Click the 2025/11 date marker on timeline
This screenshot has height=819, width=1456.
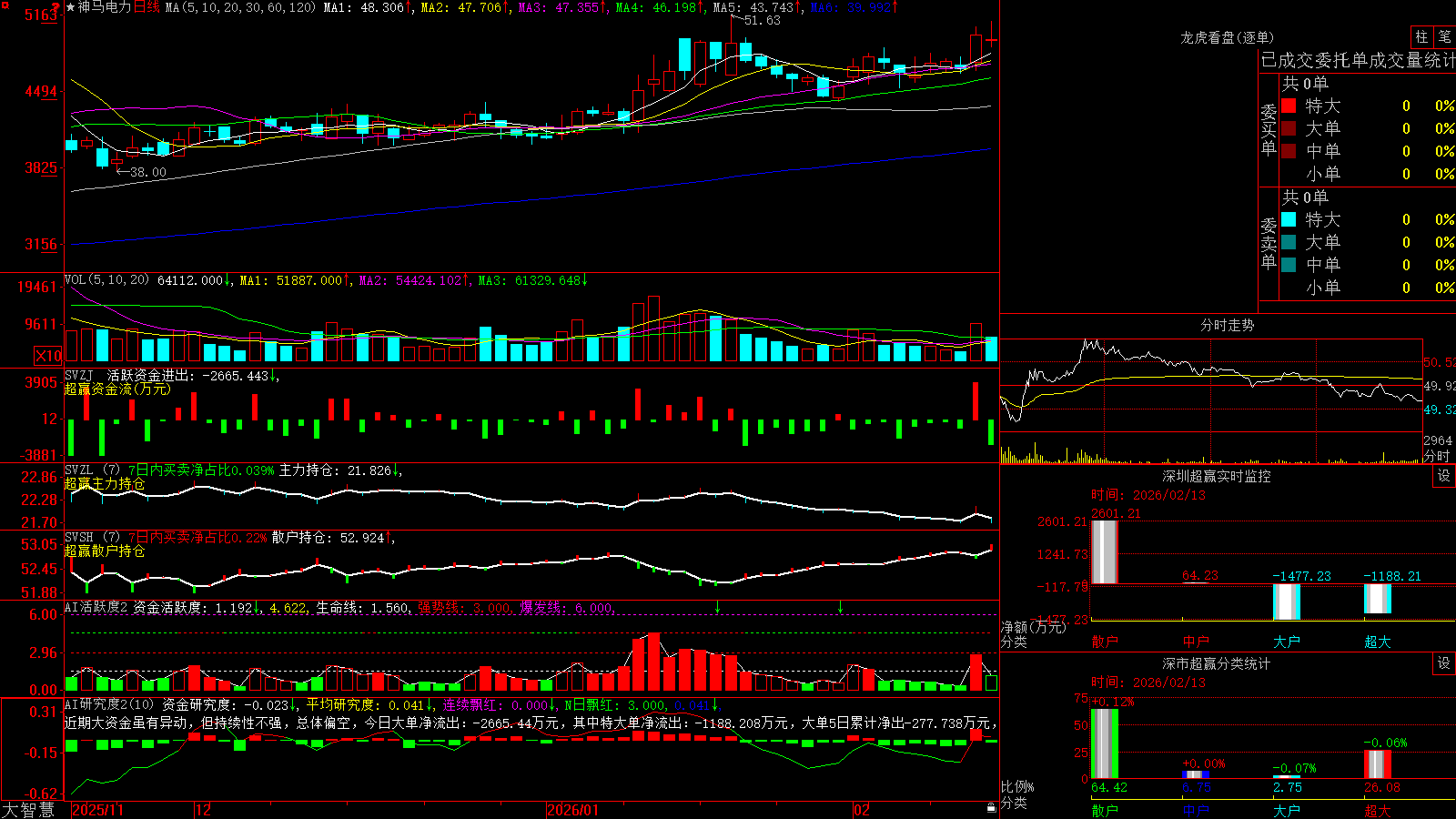click(x=97, y=810)
